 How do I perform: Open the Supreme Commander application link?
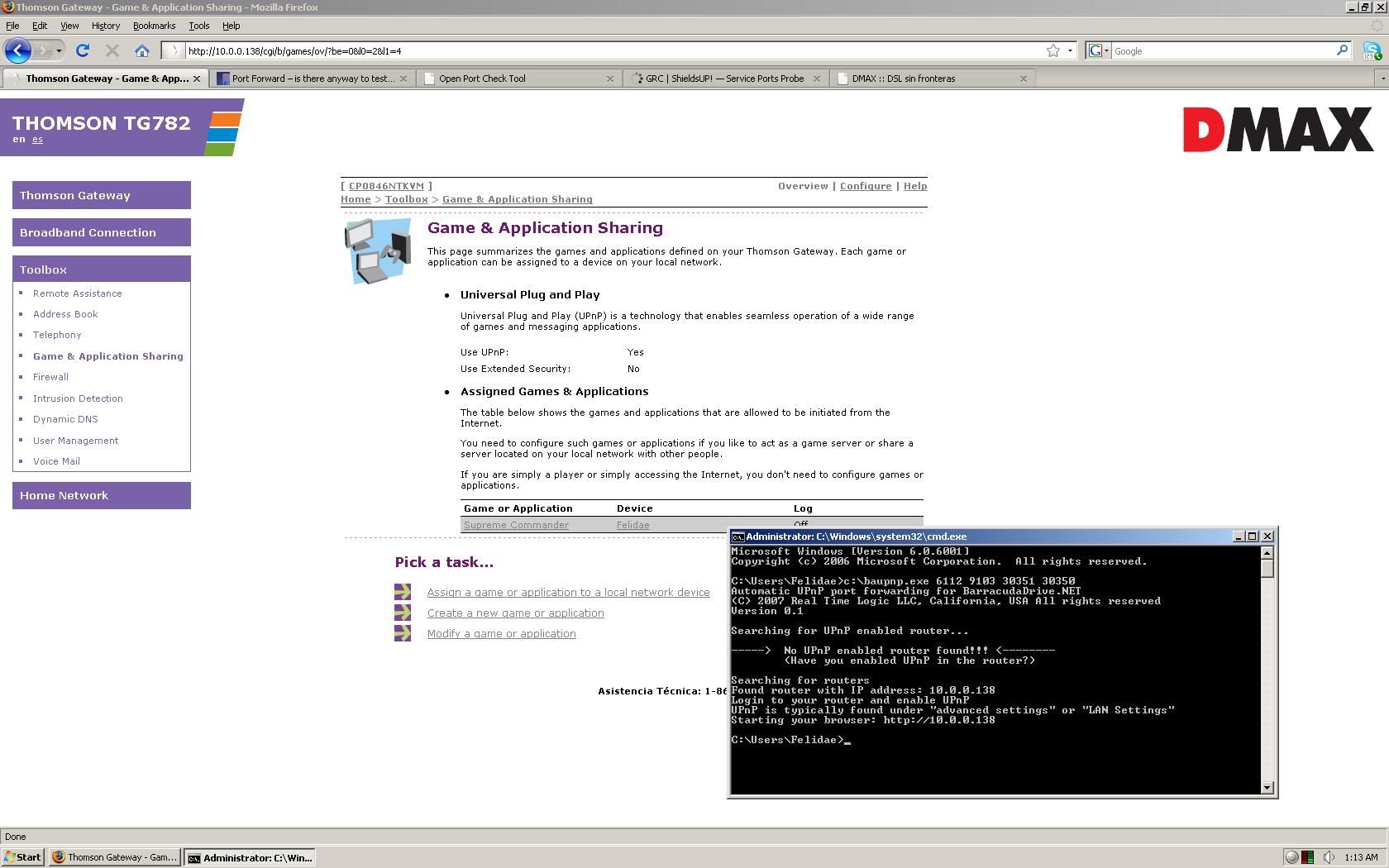[516, 525]
